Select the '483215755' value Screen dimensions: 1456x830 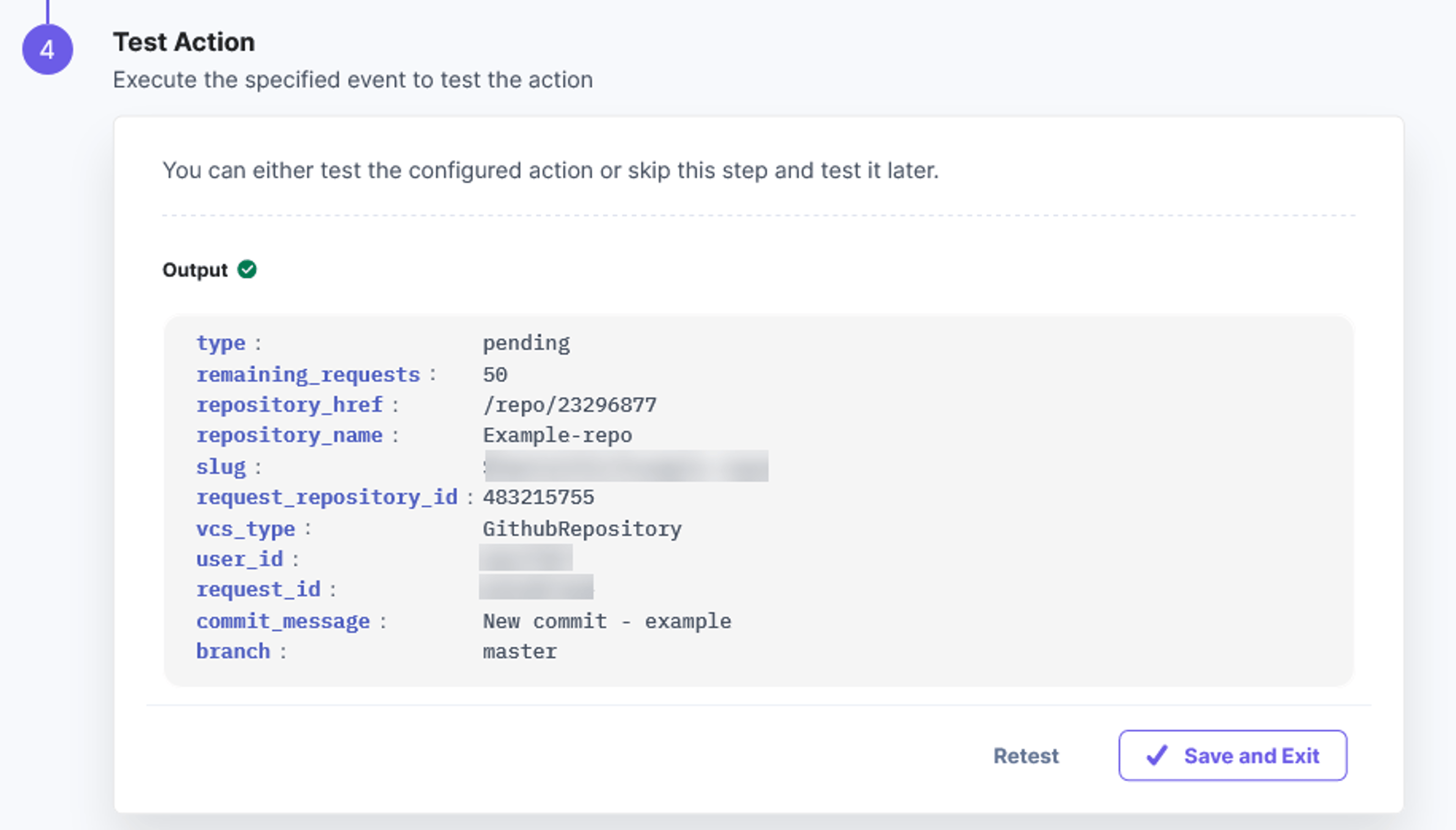coord(538,498)
